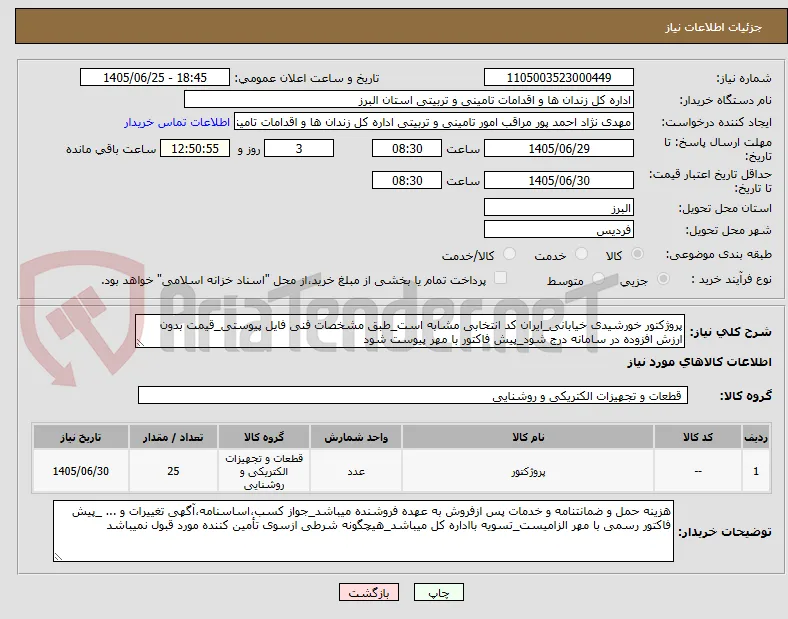Click the تاریخ نیاز column header
Viewport: 788px width, 619px height.
pyautogui.click(x=81, y=437)
